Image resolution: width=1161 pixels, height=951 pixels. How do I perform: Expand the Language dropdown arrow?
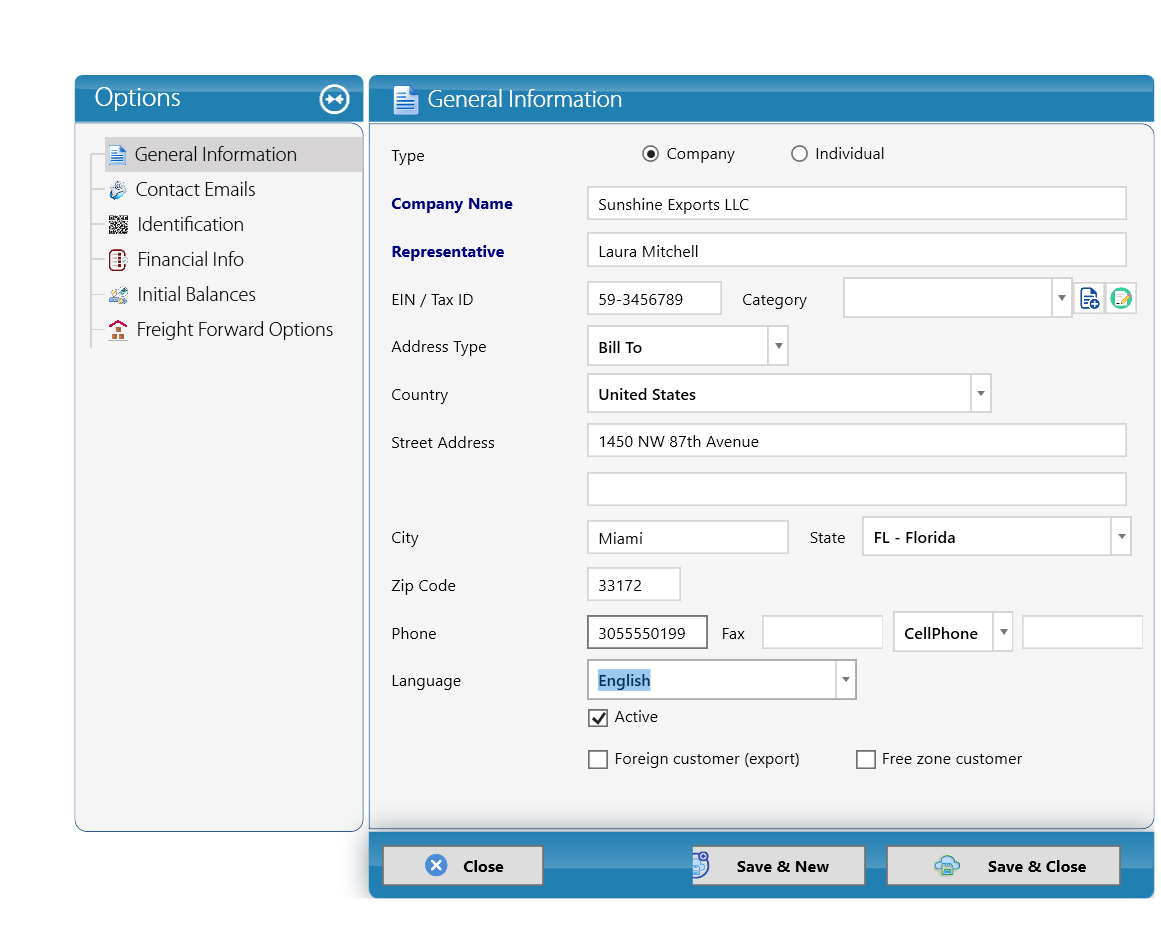[846, 680]
